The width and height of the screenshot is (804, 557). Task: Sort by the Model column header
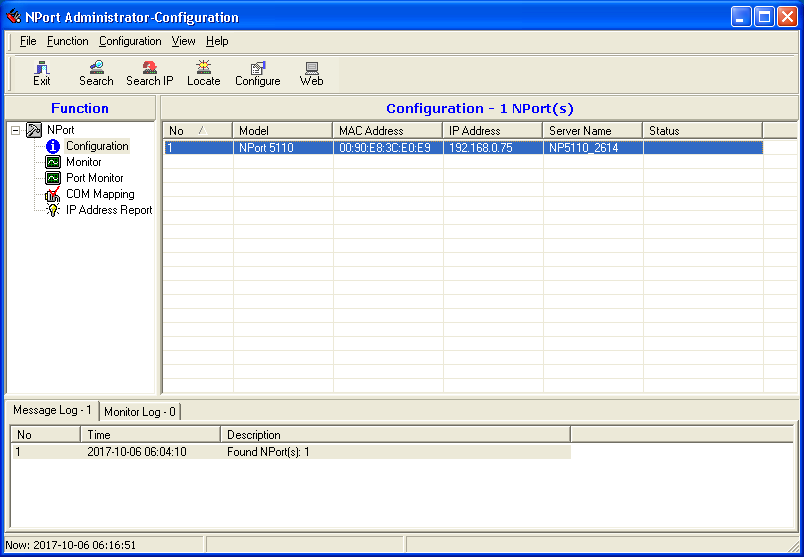[x=283, y=131]
